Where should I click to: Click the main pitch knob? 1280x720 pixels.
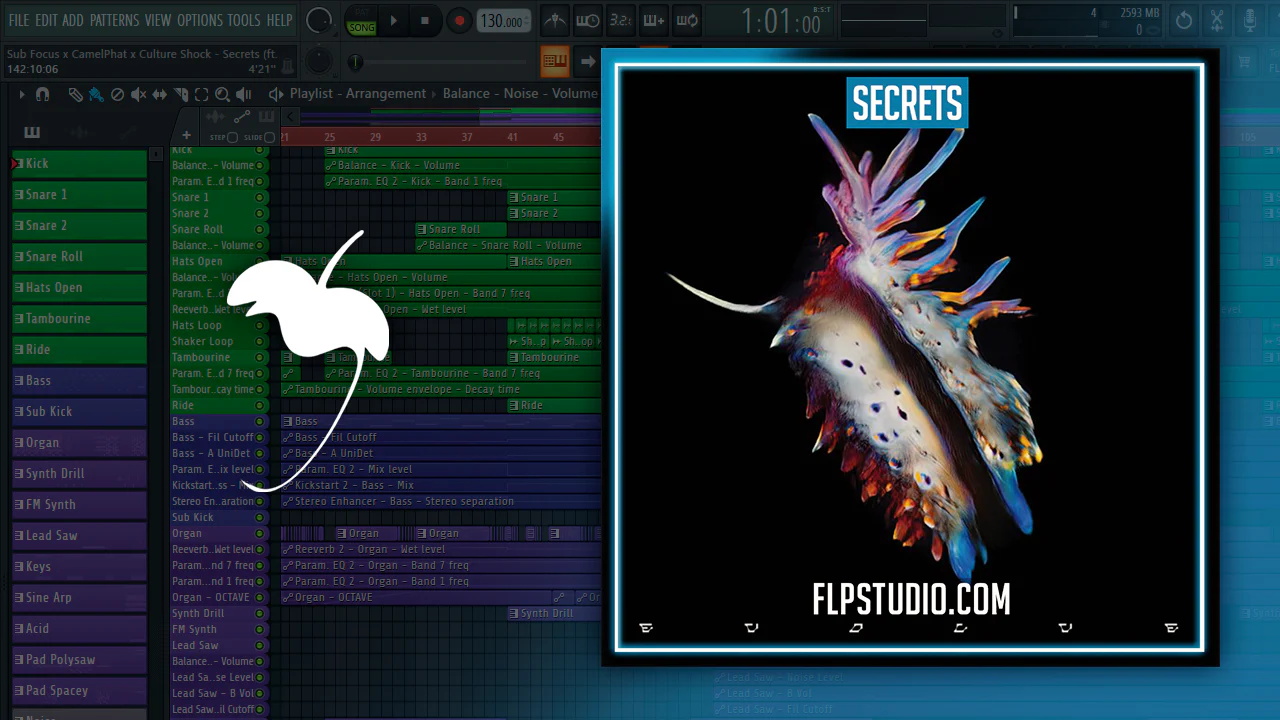coord(318,61)
